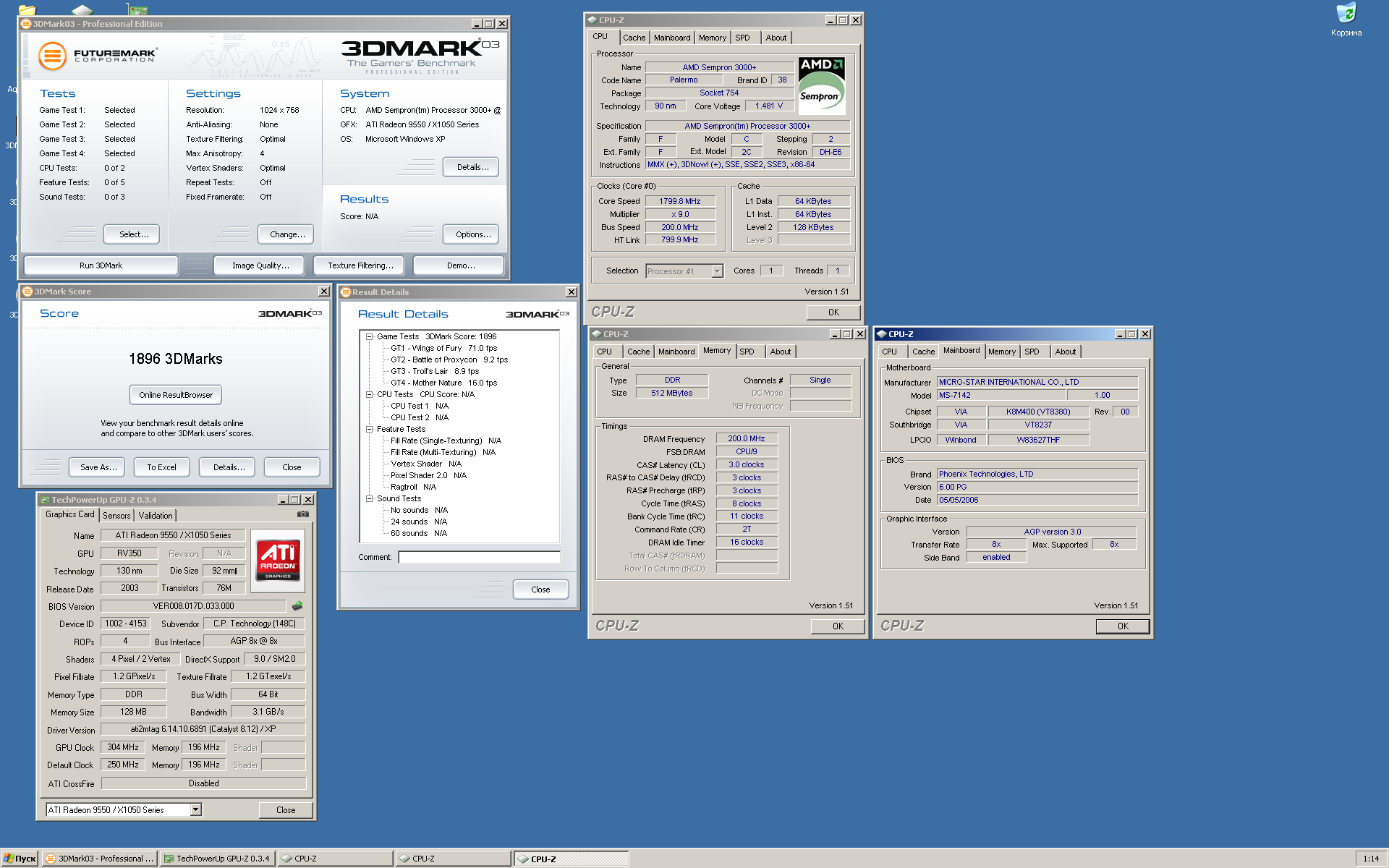Export score To Excel button

coord(161,467)
